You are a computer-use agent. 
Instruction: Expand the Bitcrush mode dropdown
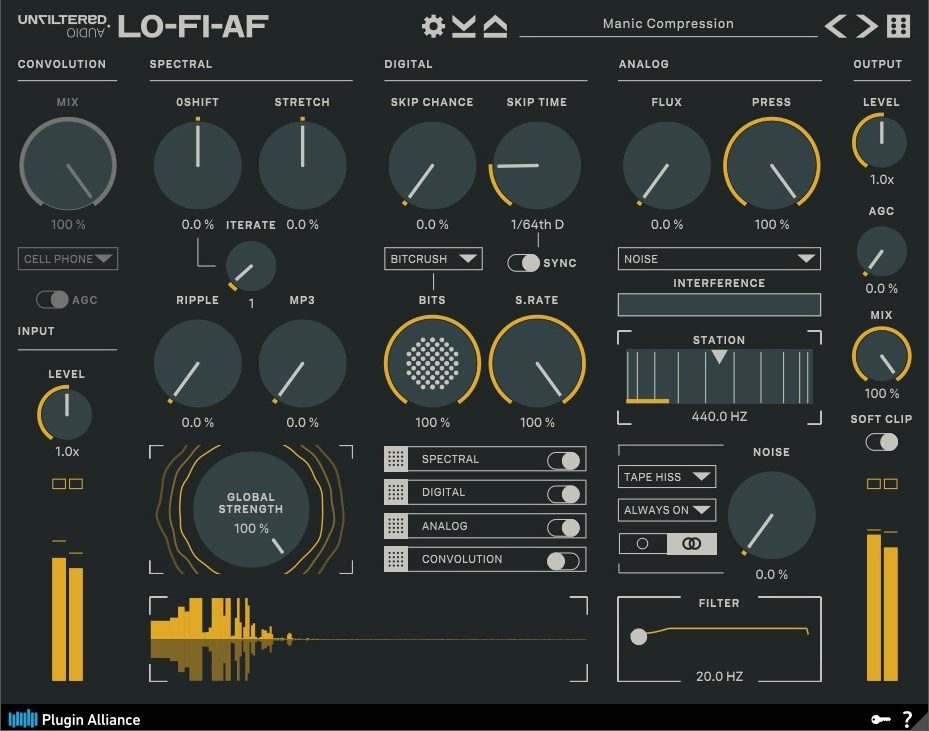[x=433, y=259]
